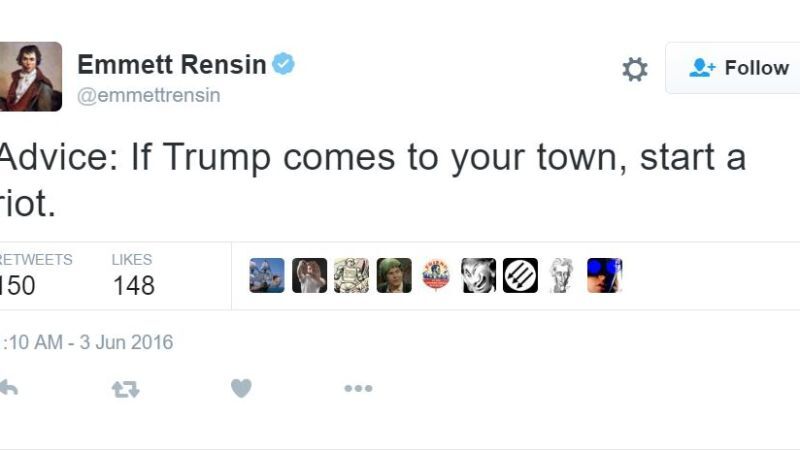Open the first liker avatar with blue sky
Viewport: 800px width, 450px height.
[x=267, y=275]
